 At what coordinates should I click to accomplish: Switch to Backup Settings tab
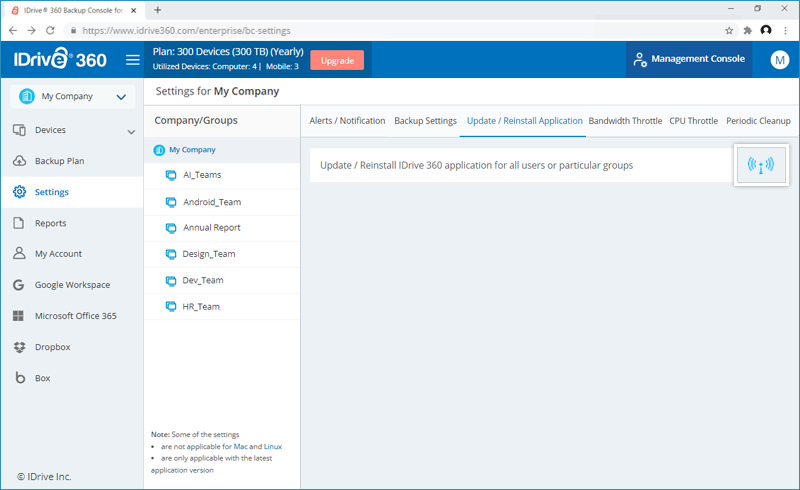(425, 121)
